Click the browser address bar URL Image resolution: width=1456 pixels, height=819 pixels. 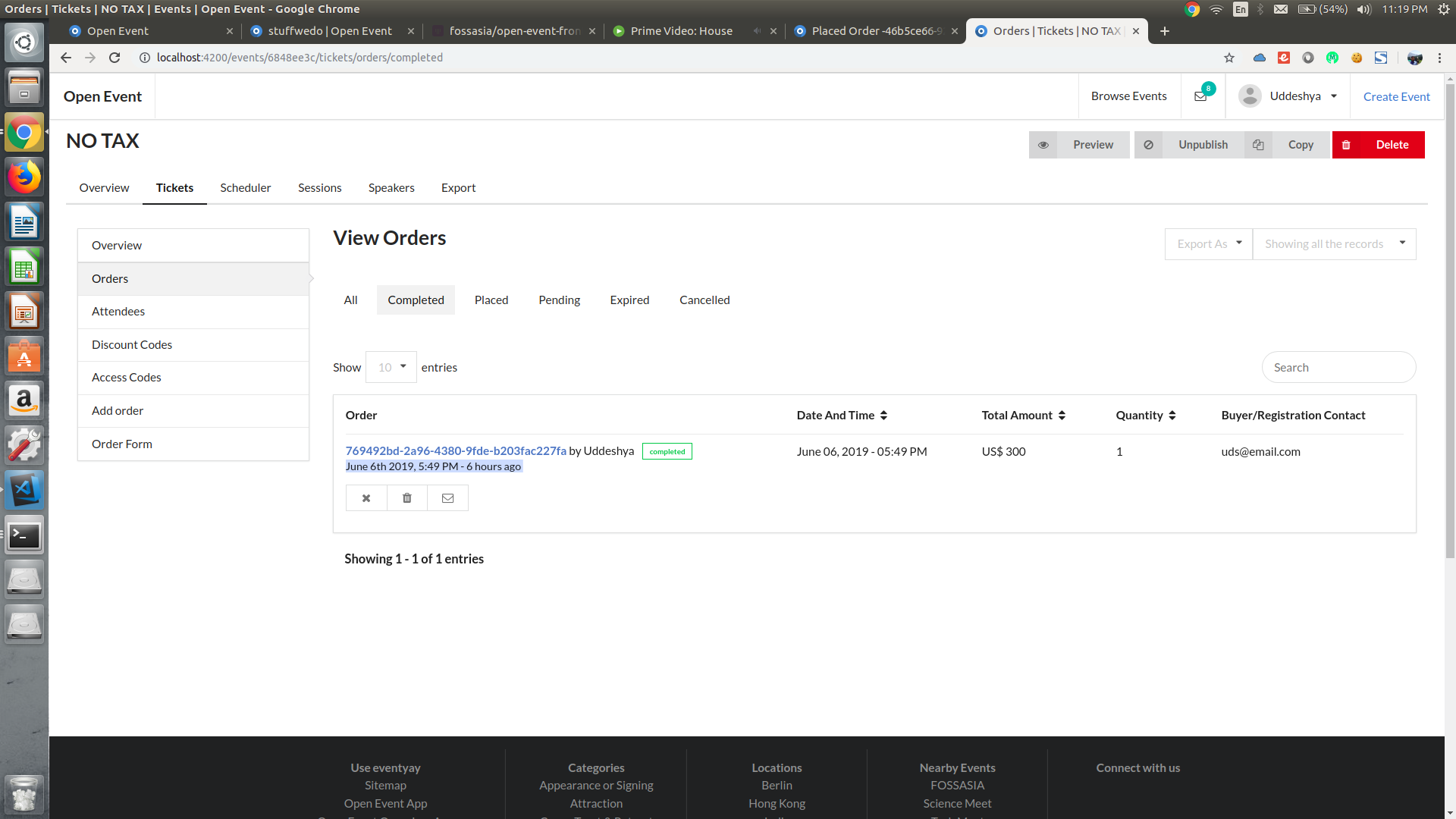[300, 58]
